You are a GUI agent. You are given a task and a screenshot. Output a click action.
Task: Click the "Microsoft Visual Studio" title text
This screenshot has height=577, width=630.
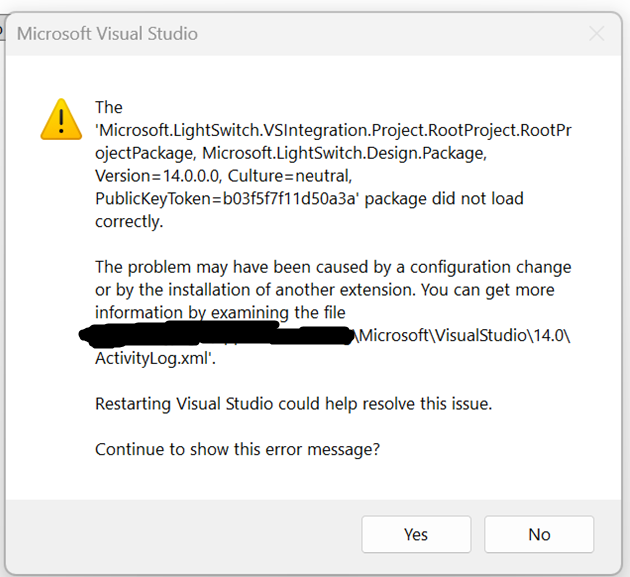pos(108,34)
